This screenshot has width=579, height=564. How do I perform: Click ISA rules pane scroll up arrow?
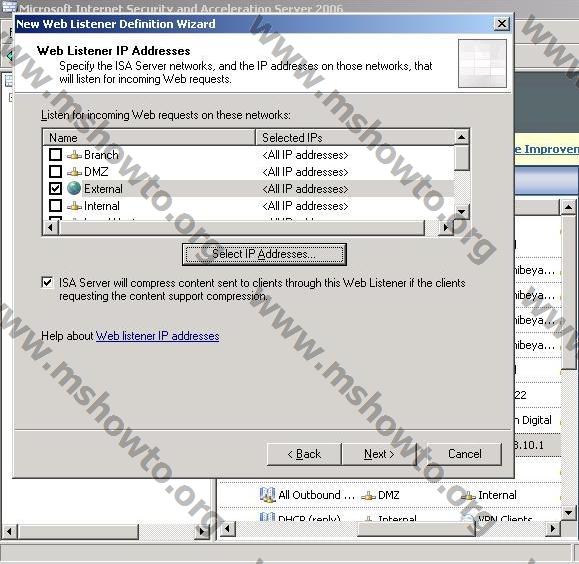(x=568, y=207)
